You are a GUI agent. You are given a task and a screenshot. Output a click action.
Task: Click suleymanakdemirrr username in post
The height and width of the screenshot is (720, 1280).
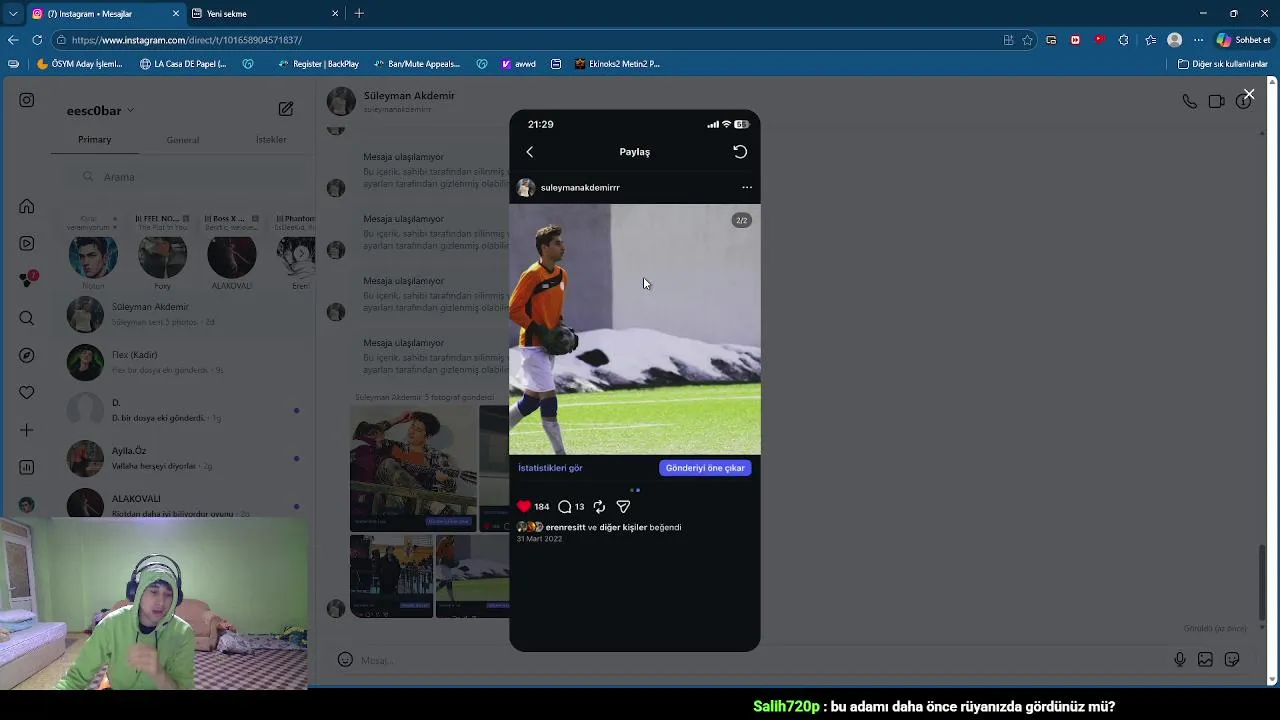pyautogui.click(x=580, y=188)
